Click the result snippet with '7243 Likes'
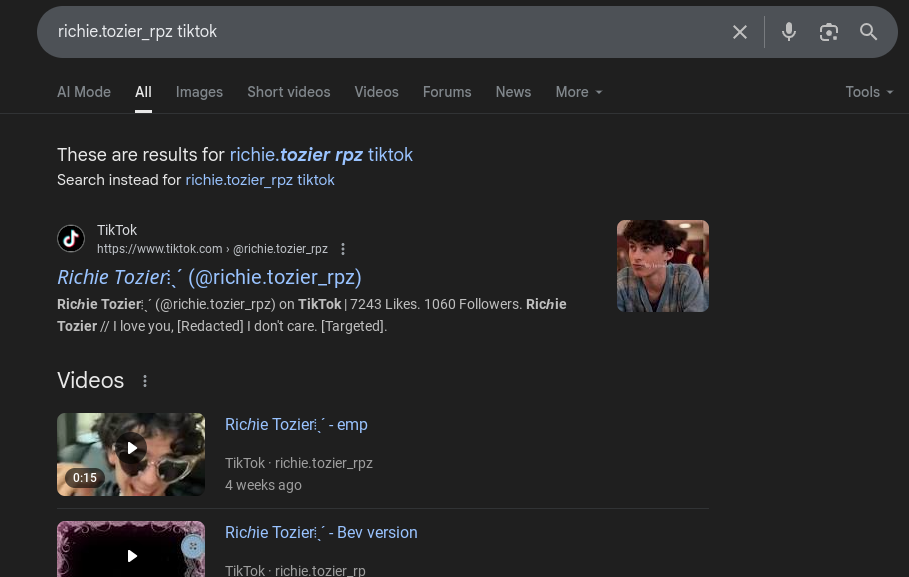The height and width of the screenshot is (577, 909). click(312, 315)
